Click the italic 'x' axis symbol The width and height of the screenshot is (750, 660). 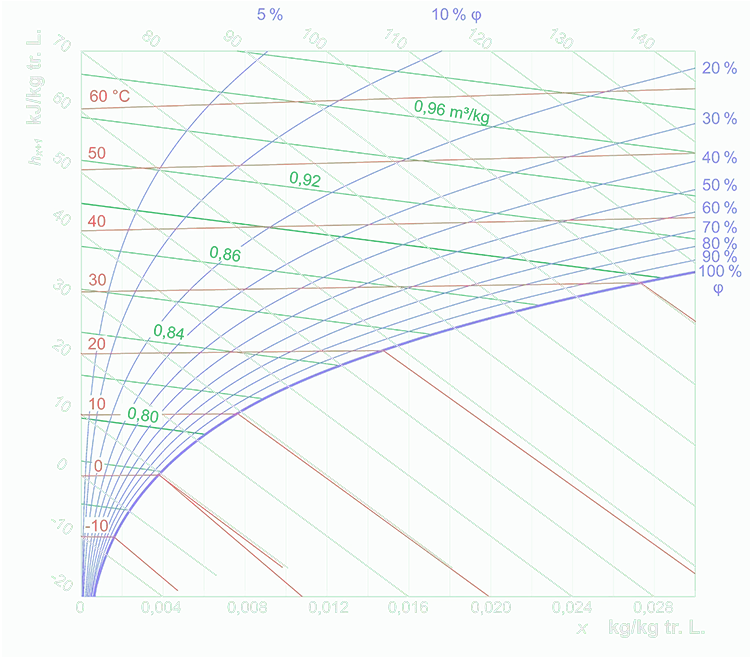(x=582, y=628)
